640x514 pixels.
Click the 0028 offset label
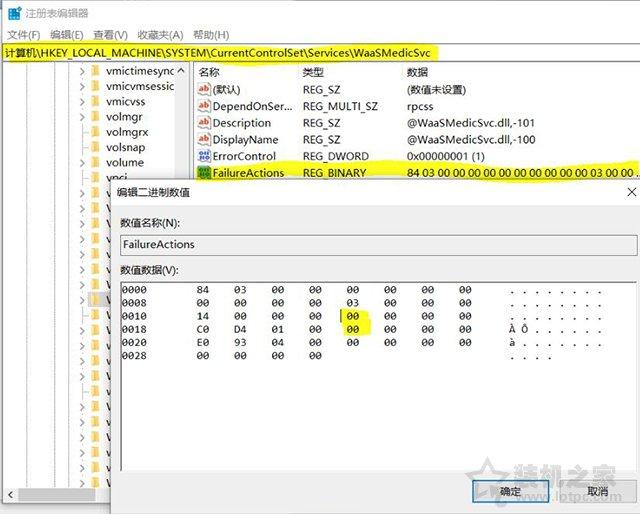coord(134,356)
